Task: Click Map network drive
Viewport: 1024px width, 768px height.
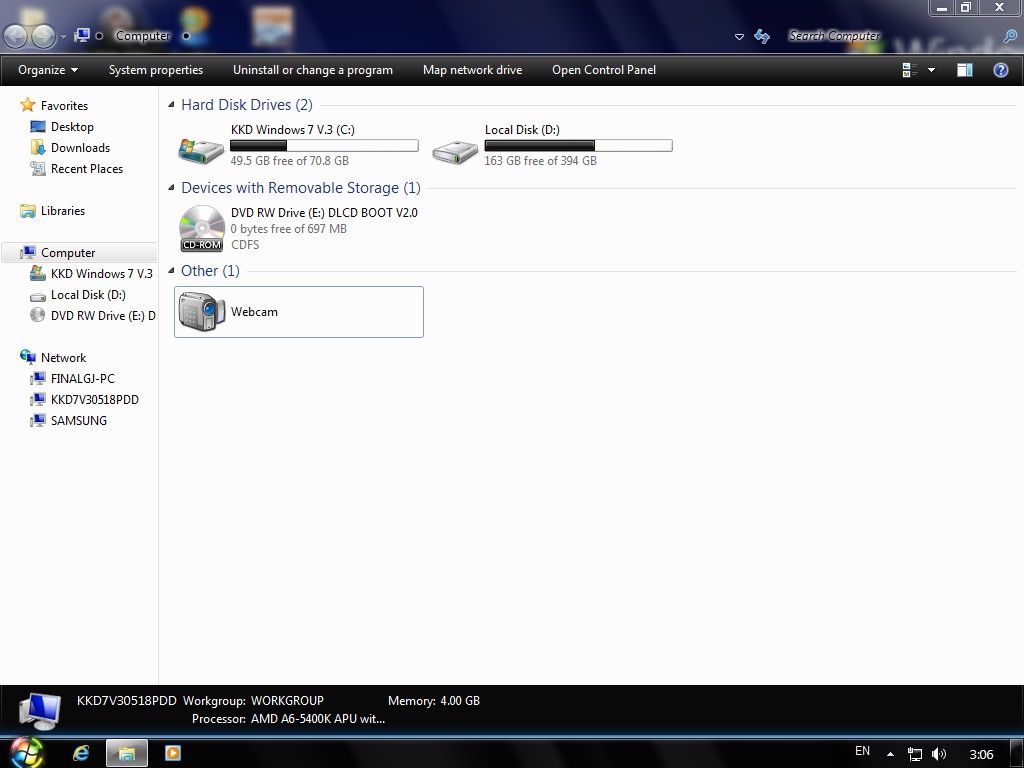Action: pyautogui.click(x=472, y=70)
